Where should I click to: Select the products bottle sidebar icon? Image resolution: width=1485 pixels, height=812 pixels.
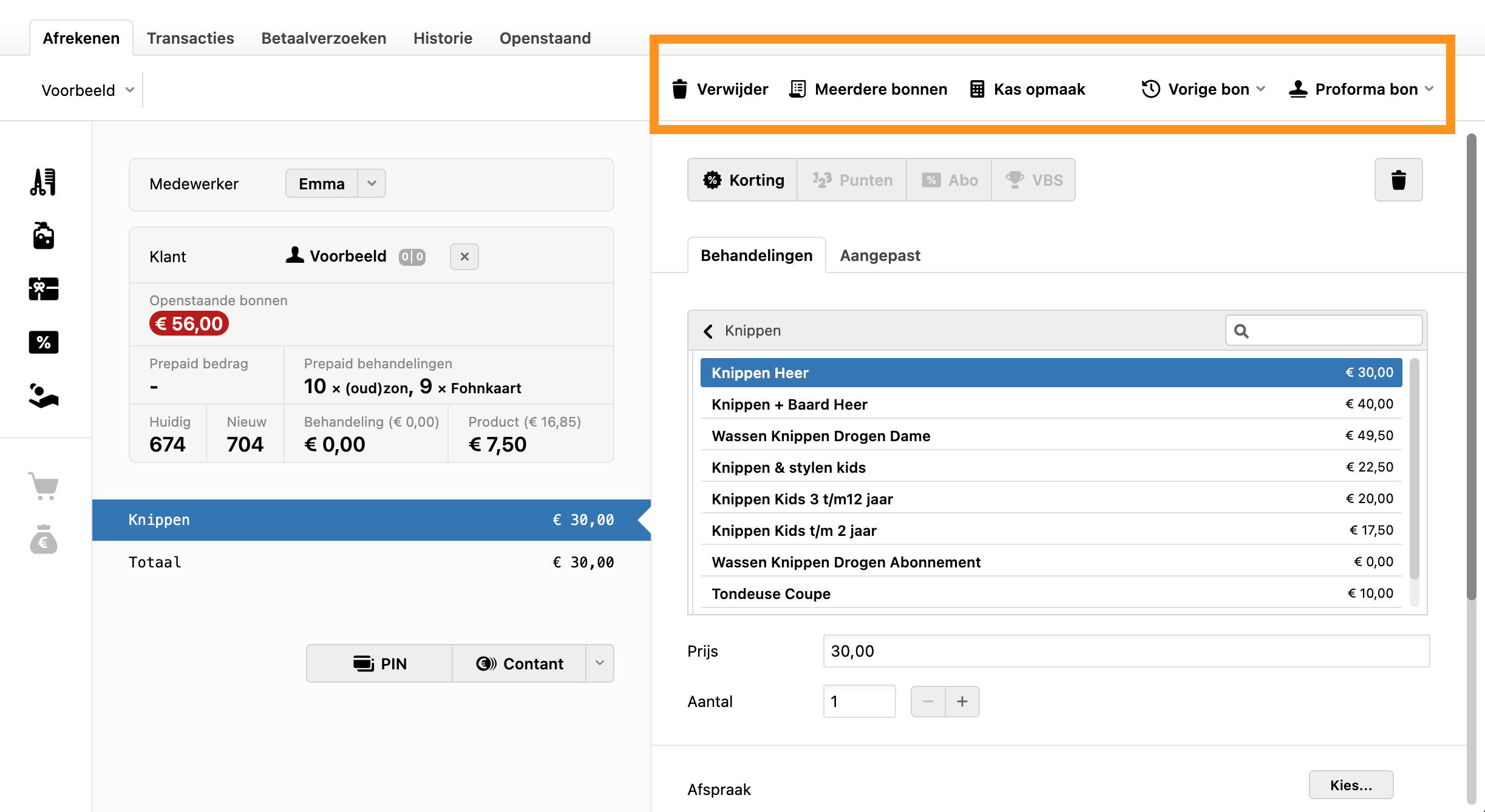coord(43,235)
